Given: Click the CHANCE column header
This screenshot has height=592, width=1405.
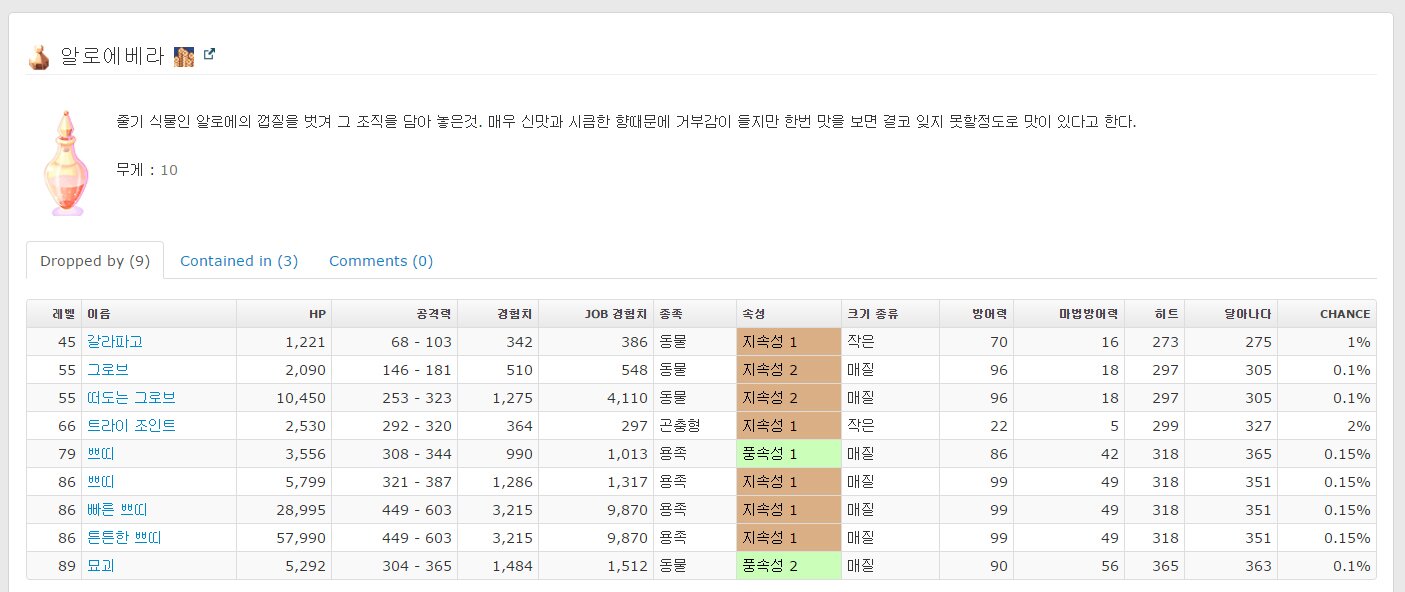Looking at the screenshot, I should point(1344,314).
